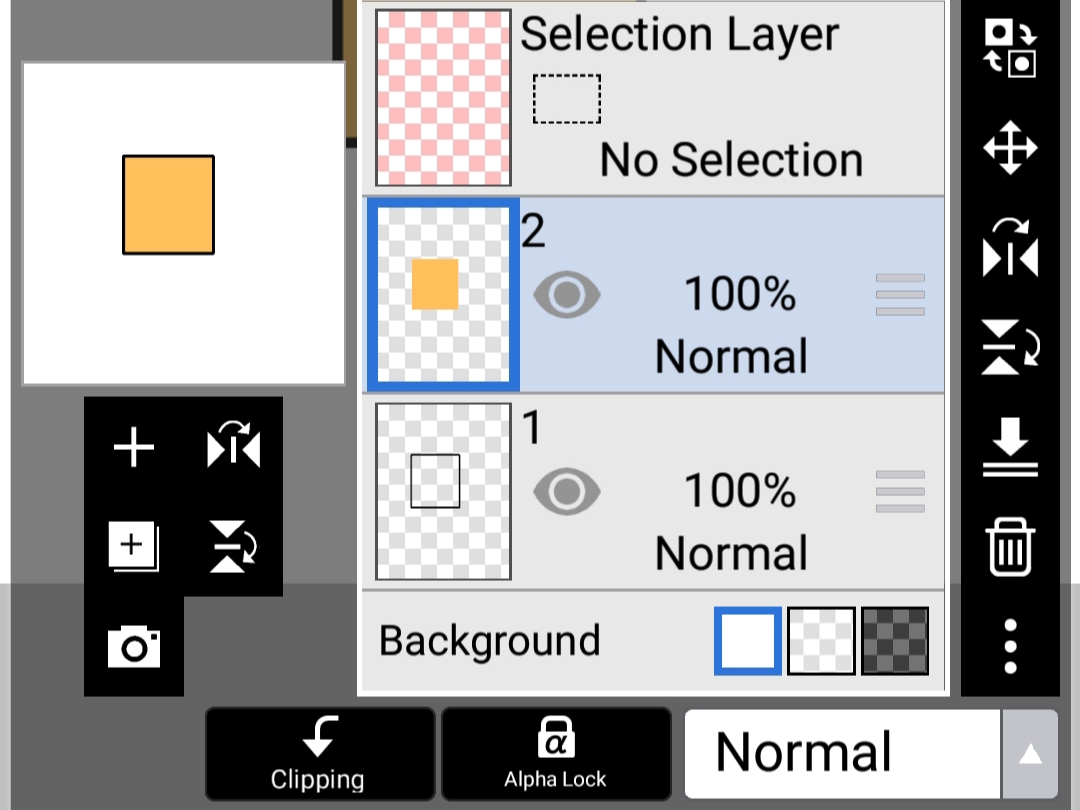Choose the dark checkered transparent background
1080x810 pixels.
point(895,641)
